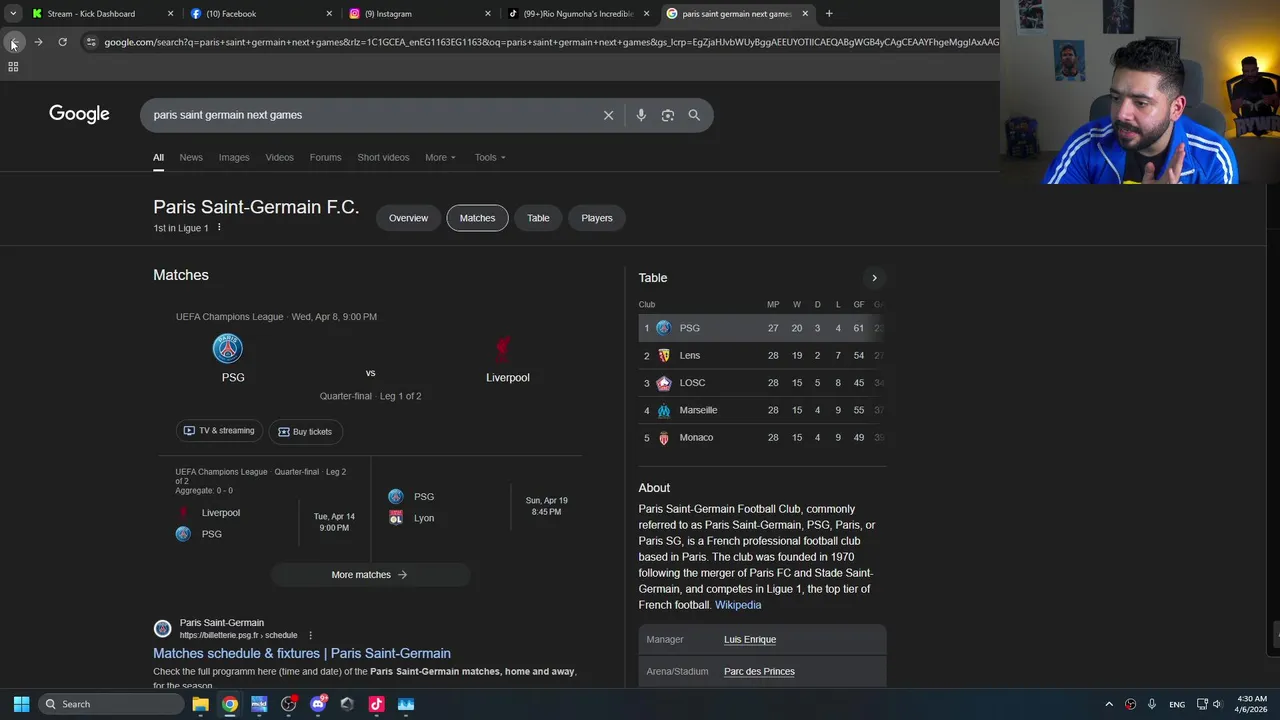This screenshot has width=1280, height=720.
Task: Submit search with magnifier icon
Action: coord(694,115)
